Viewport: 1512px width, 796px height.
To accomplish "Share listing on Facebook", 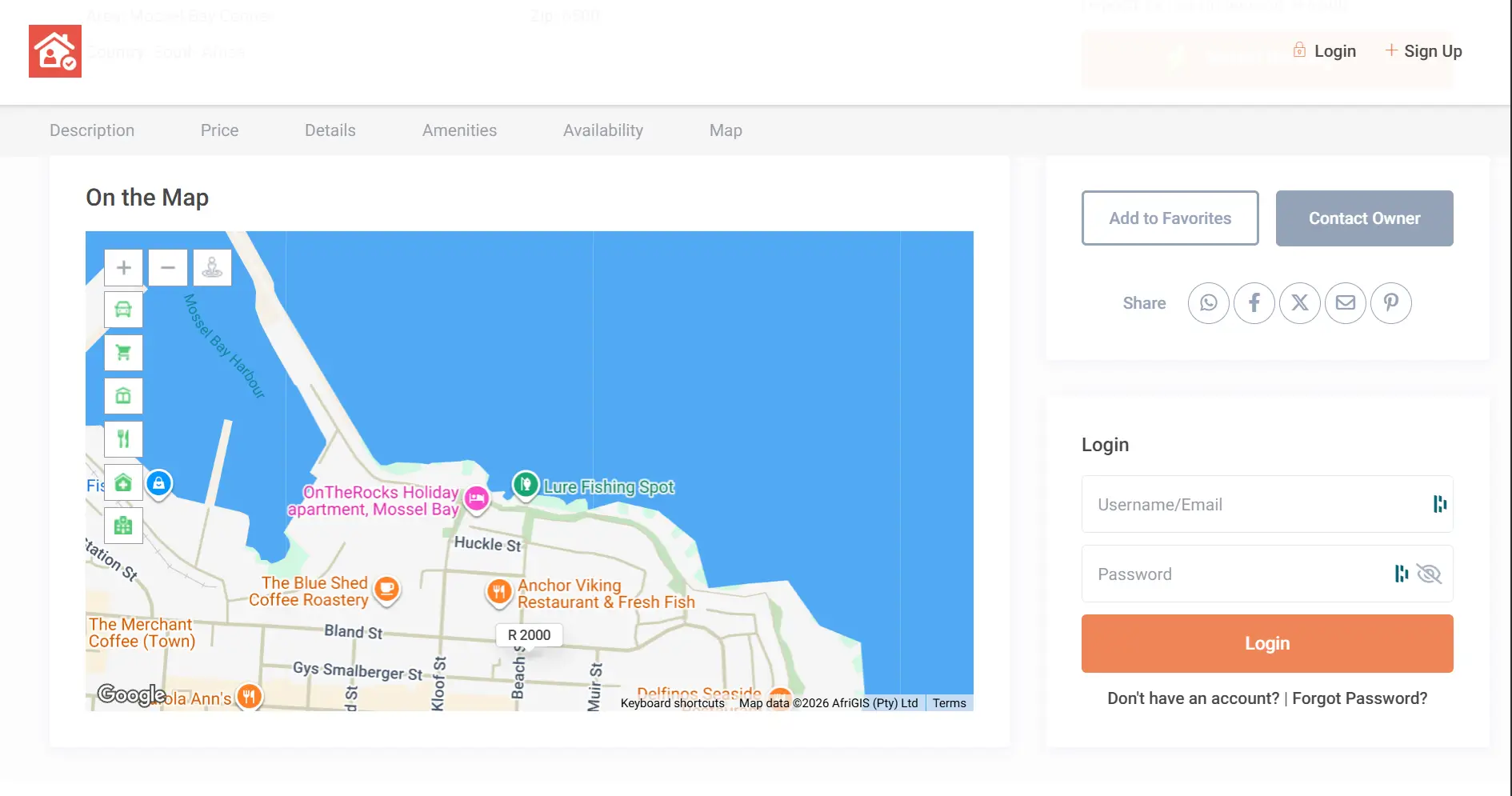I will pyautogui.click(x=1254, y=303).
